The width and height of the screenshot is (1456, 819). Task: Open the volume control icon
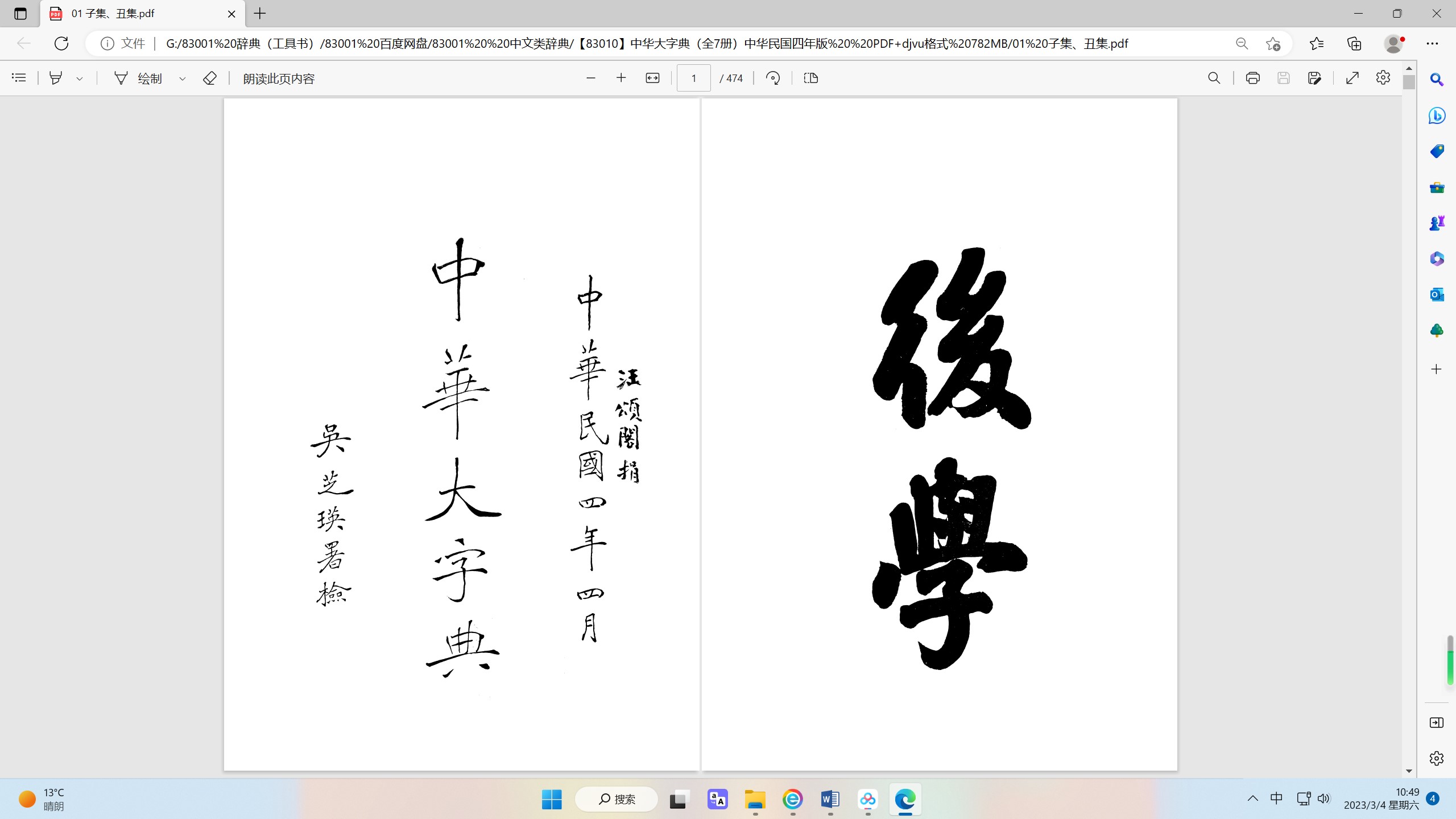1324,799
